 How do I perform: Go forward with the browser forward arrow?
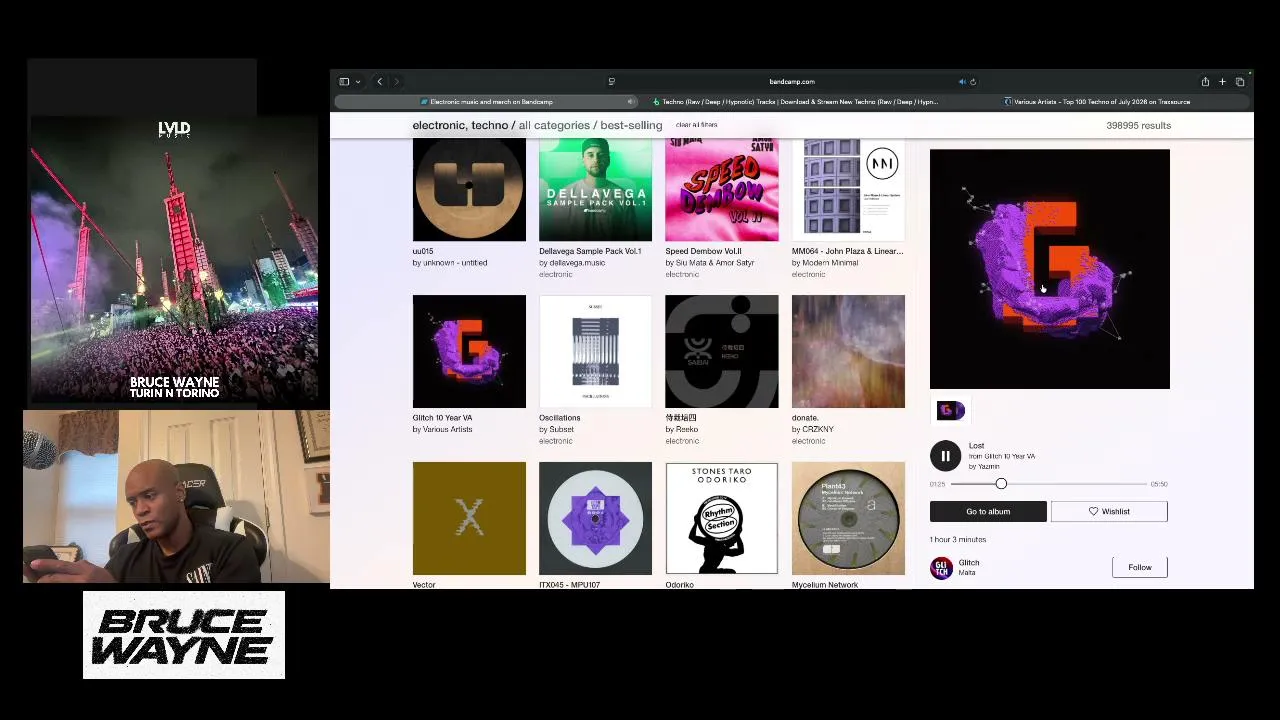396,82
